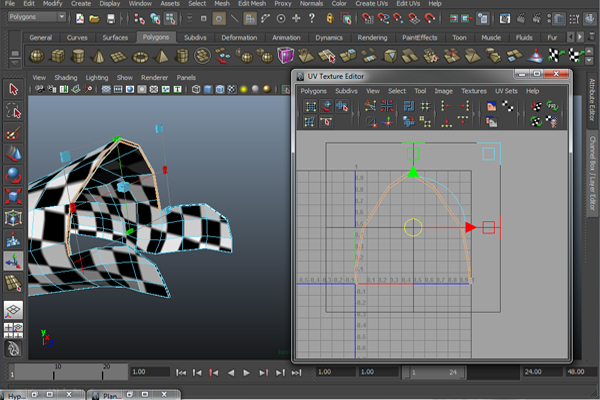
Task: Toggle use all lights yellow sphere
Action: pyautogui.click(x=244, y=89)
